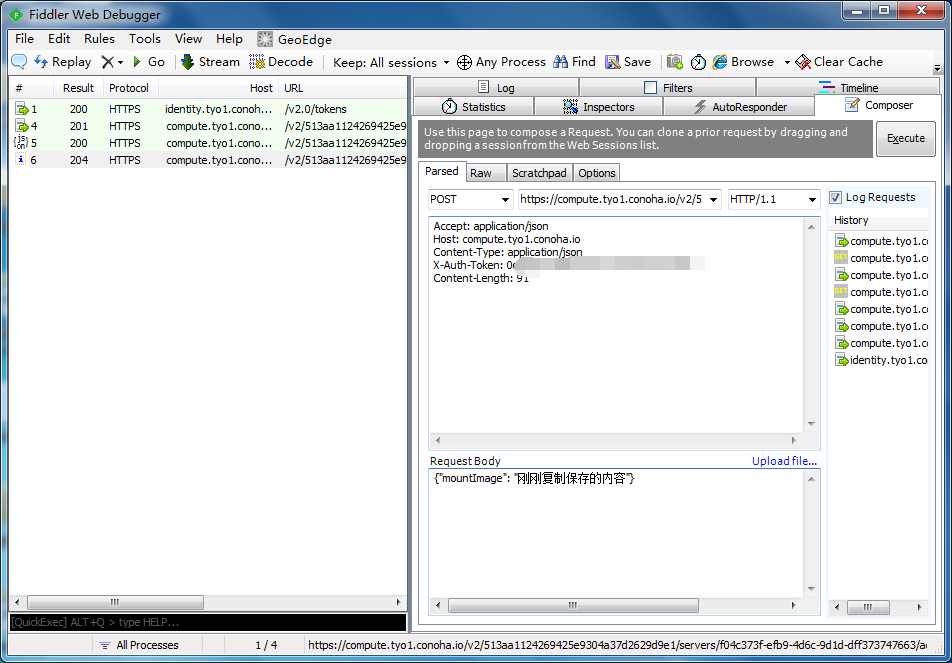Viewport: 952px width, 663px height.
Task: Expand the toolbar overflow arrow
Action: (936, 69)
